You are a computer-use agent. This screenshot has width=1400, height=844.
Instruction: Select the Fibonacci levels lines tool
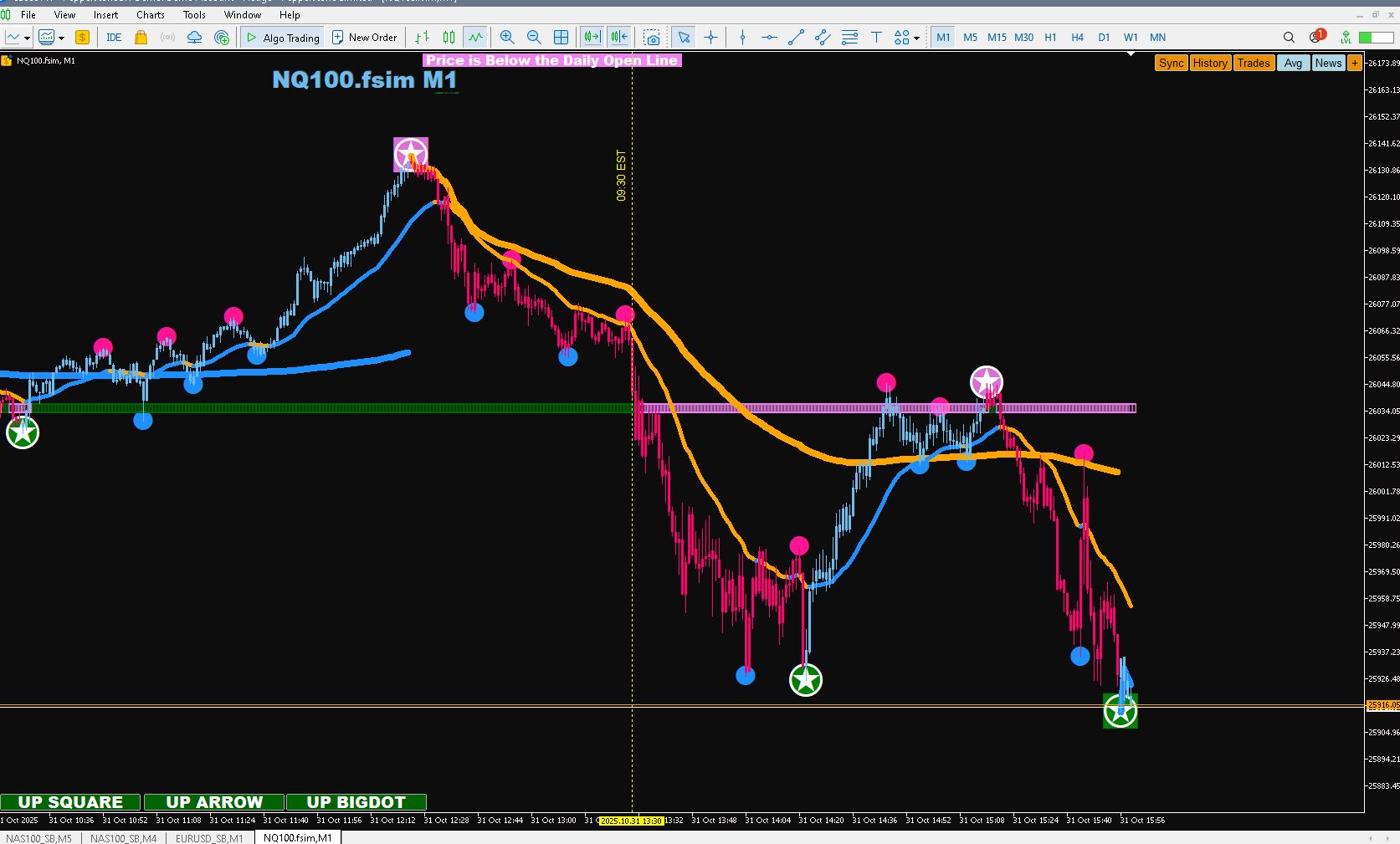849,38
